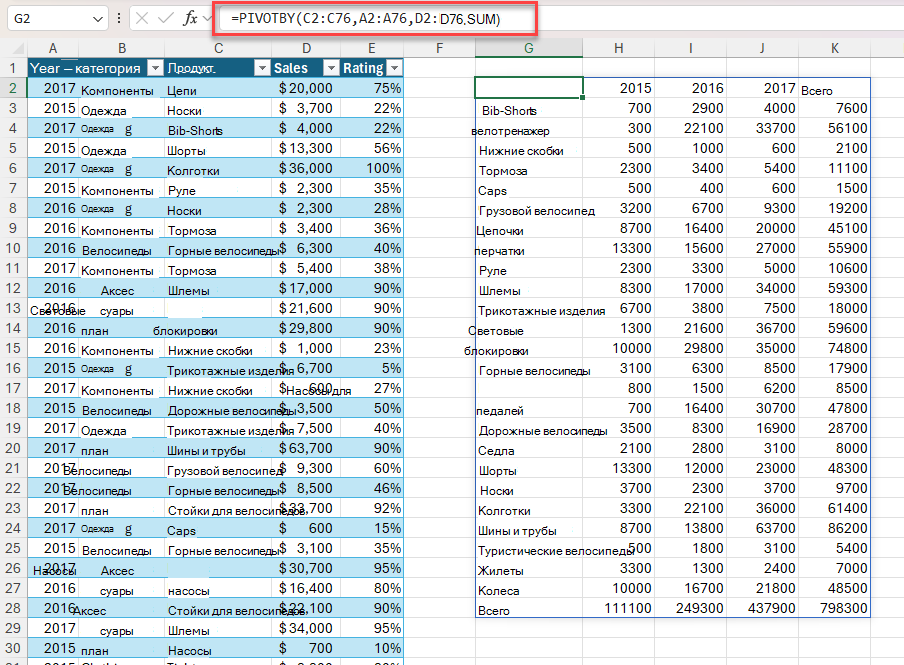Click the formula bar options dots handle
The height and width of the screenshot is (665, 904).
coord(119,18)
